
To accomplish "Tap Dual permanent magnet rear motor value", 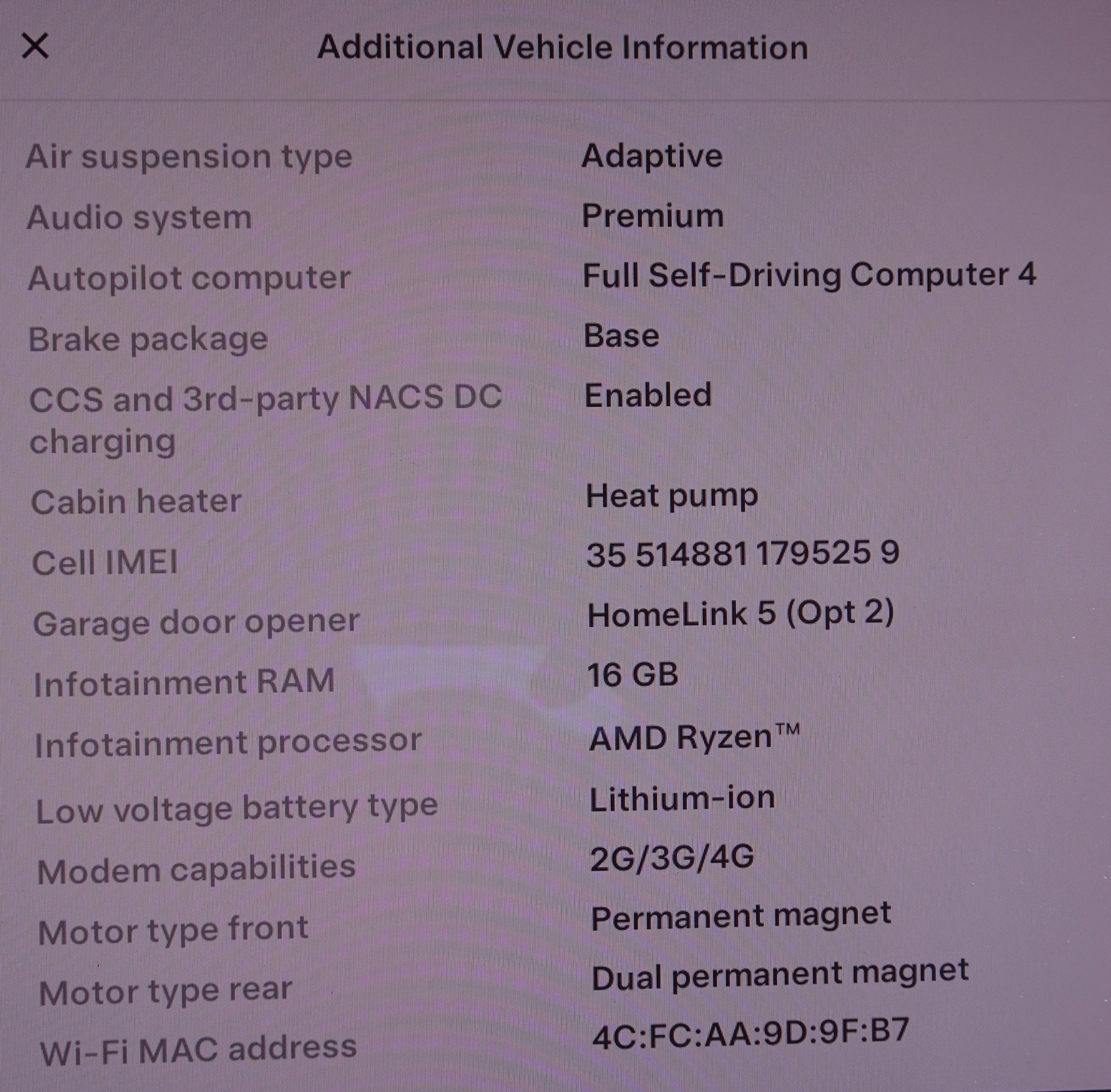I will coord(780,976).
